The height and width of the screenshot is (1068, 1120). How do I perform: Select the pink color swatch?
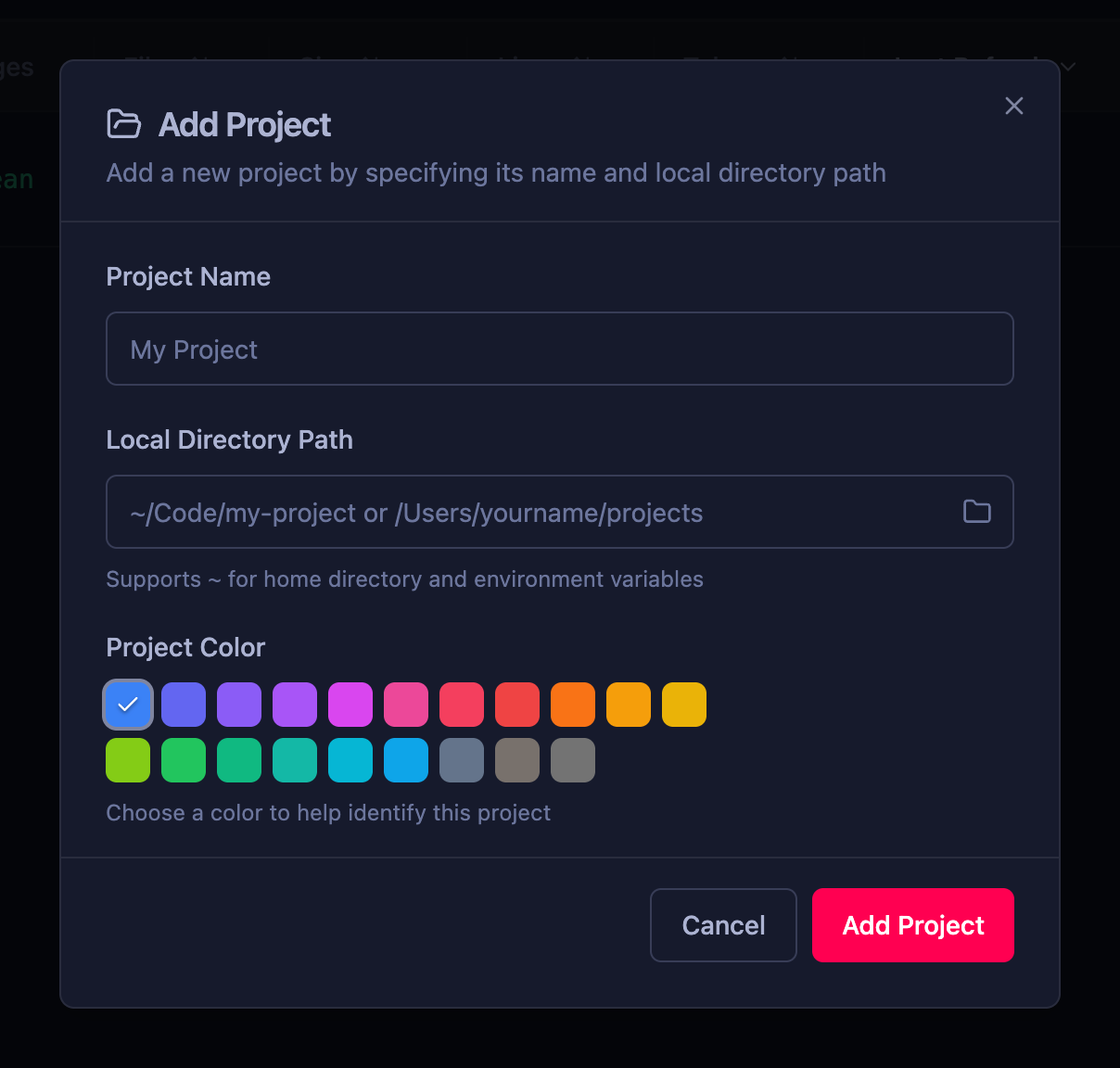pos(406,704)
